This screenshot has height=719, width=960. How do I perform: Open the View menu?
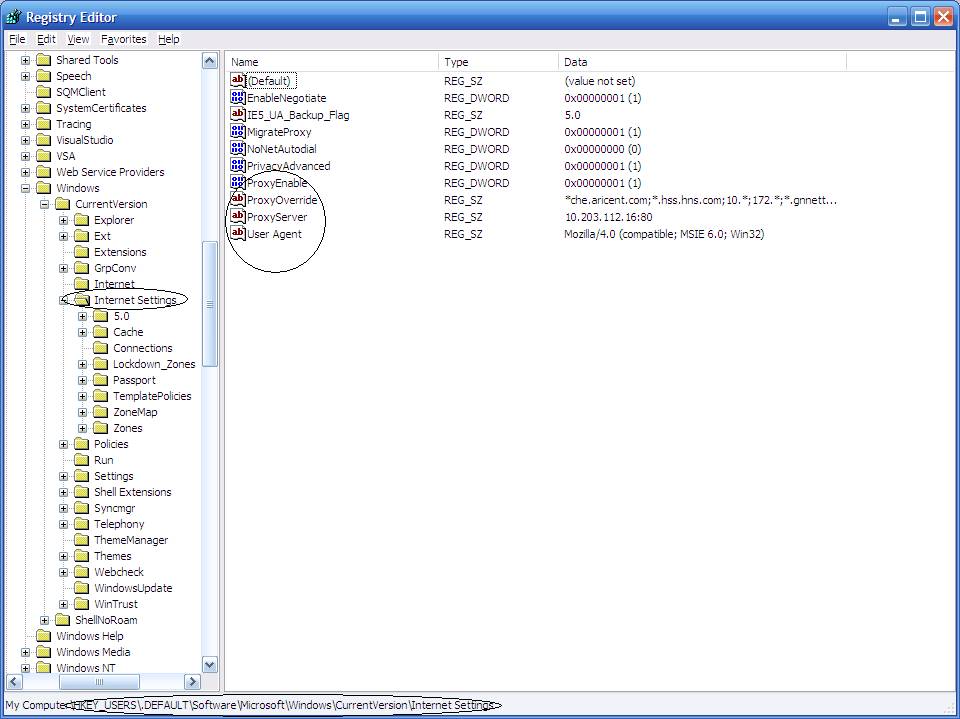coord(78,39)
